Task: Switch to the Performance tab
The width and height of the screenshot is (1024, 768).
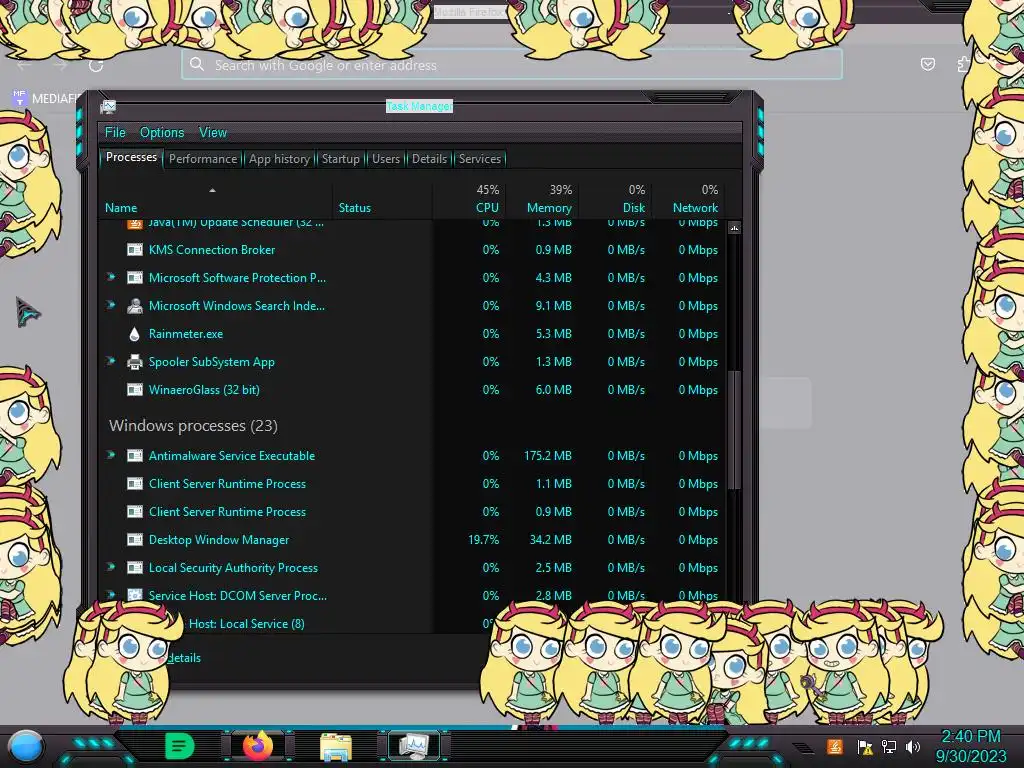Action: (202, 159)
